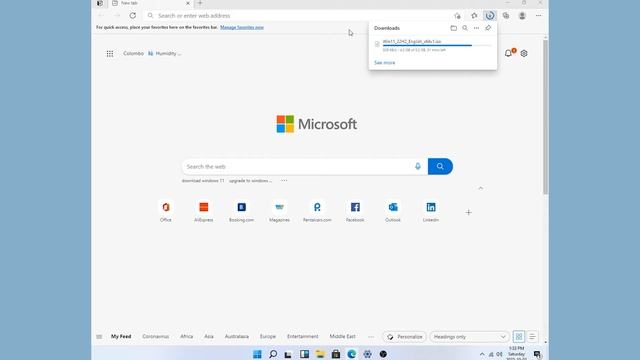Image resolution: width=640 pixels, height=360 pixels.
Task: Show more feed topics ellipsis
Action: (x=371, y=337)
